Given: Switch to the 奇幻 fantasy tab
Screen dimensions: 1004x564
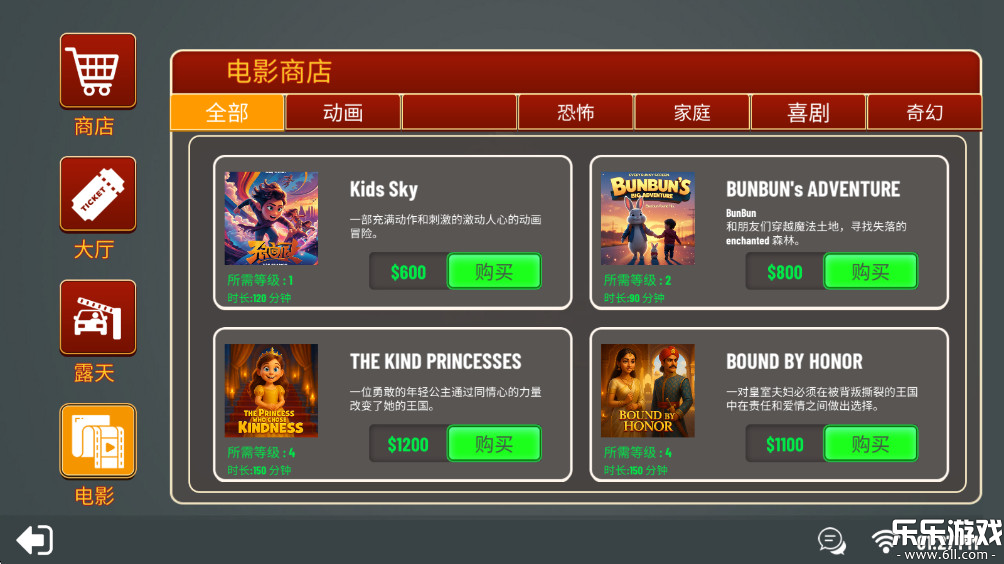Looking at the screenshot, I should tap(924, 113).
